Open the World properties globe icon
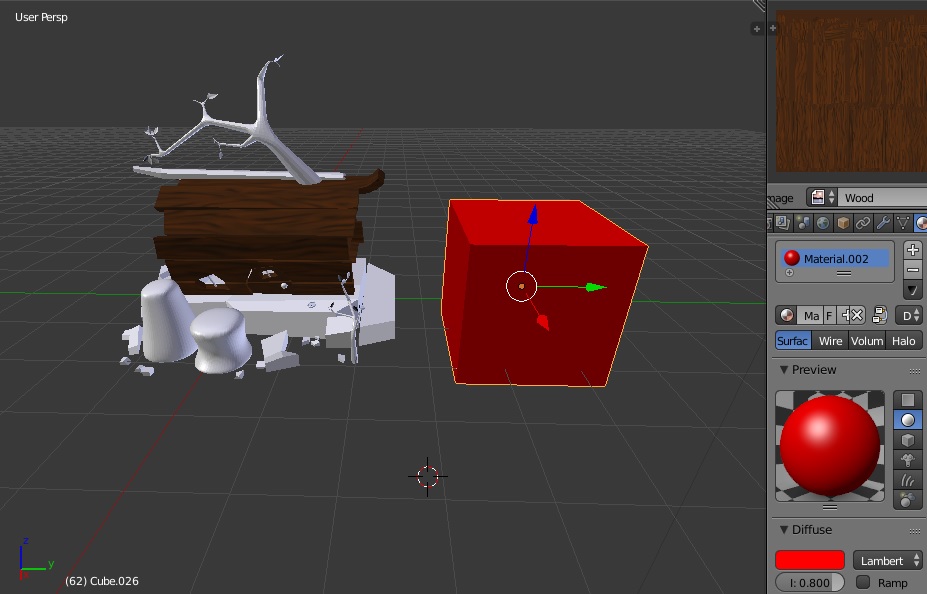The width and height of the screenshot is (927, 594). click(x=822, y=222)
